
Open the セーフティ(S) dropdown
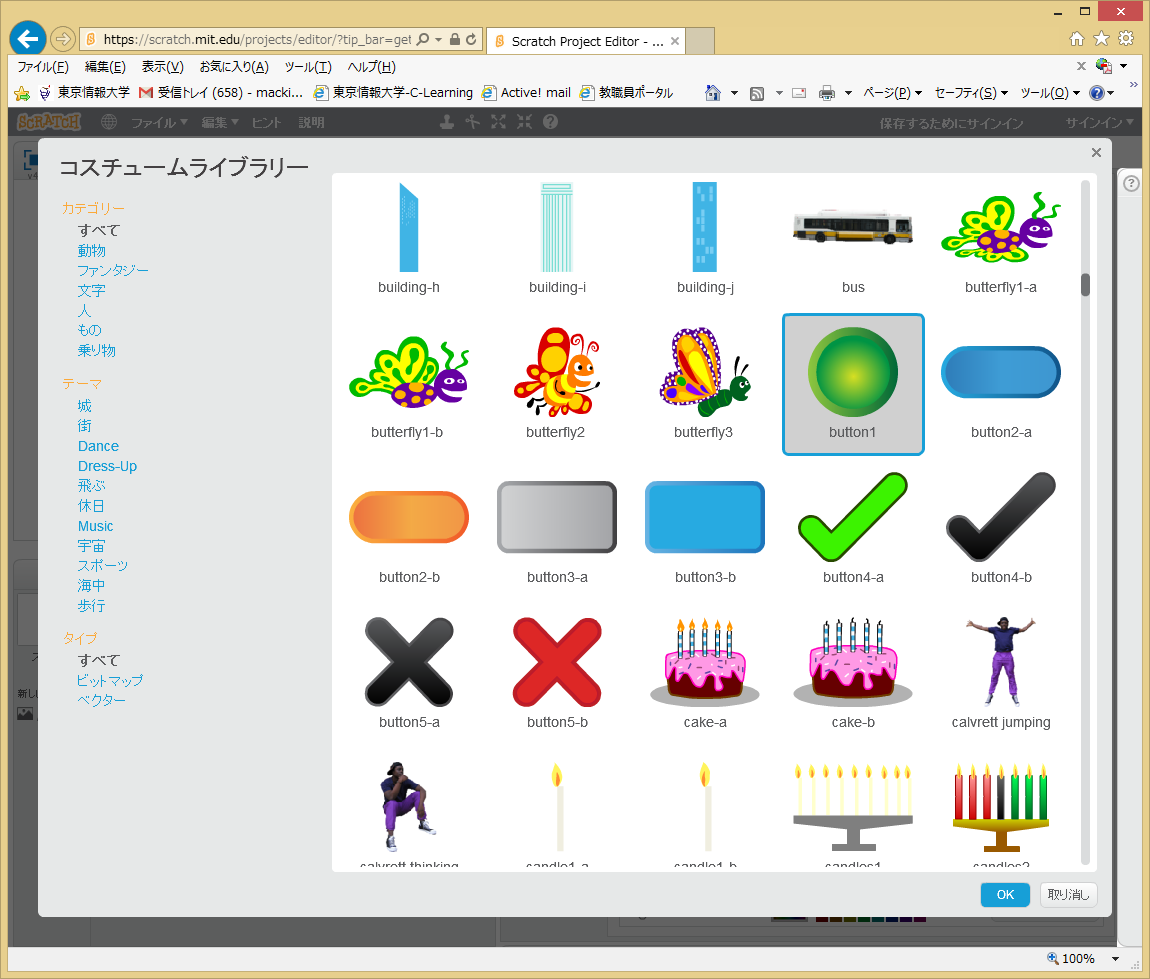tap(971, 92)
